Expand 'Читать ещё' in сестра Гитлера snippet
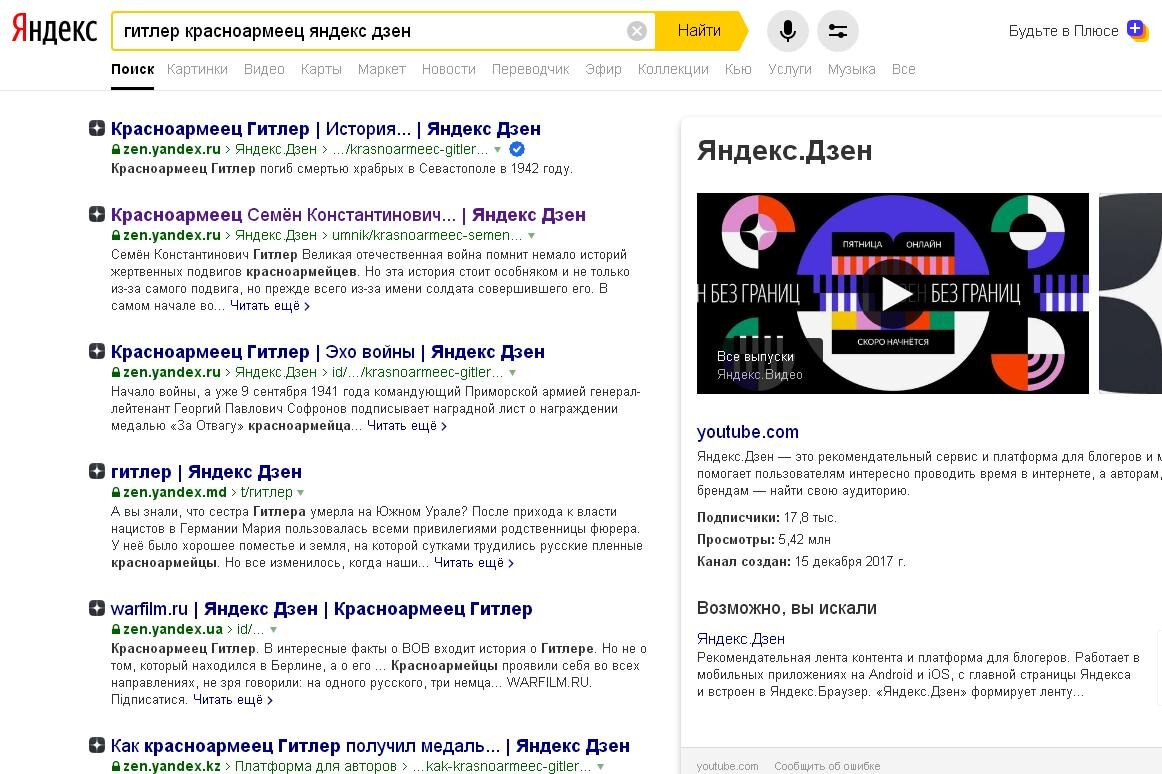The height and width of the screenshot is (774, 1162). (x=474, y=563)
